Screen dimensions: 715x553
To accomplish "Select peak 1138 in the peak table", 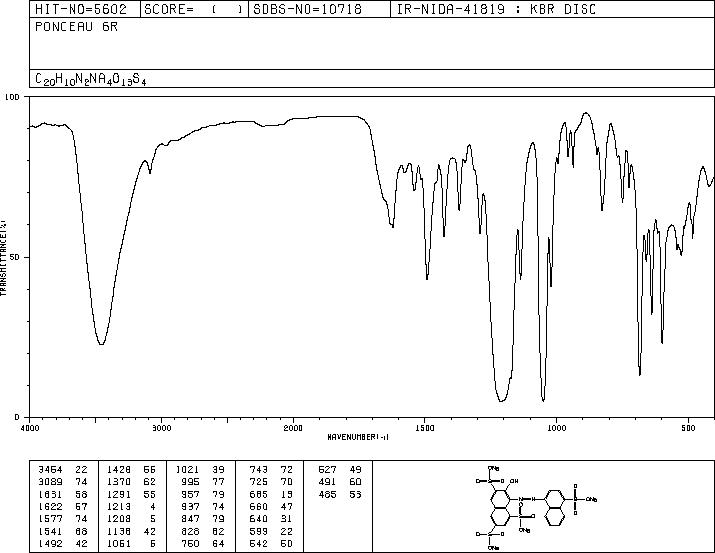I will pyautogui.click(x=119, y=532).
